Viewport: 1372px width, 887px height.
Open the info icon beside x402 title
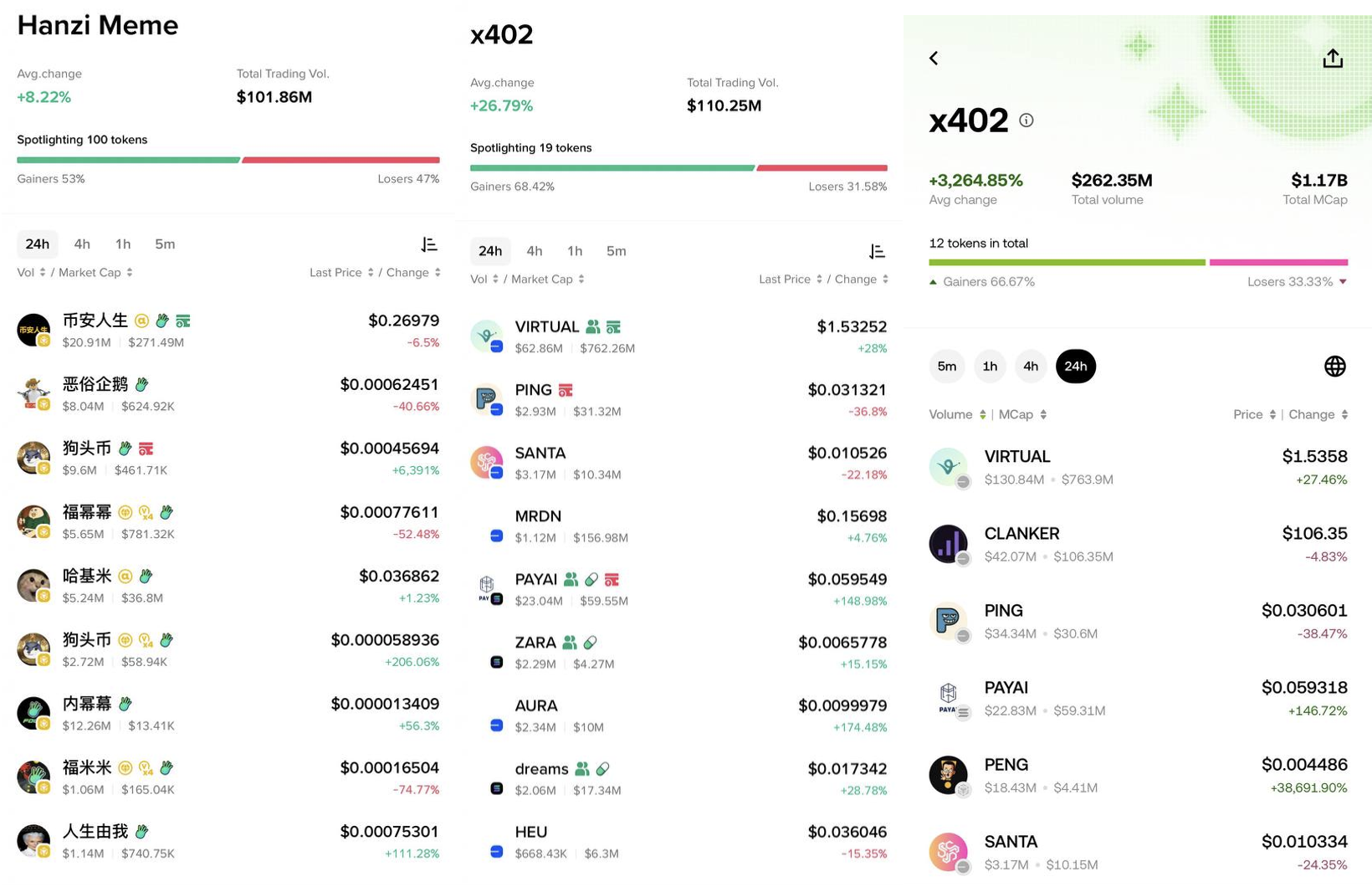coord(1026,120)
